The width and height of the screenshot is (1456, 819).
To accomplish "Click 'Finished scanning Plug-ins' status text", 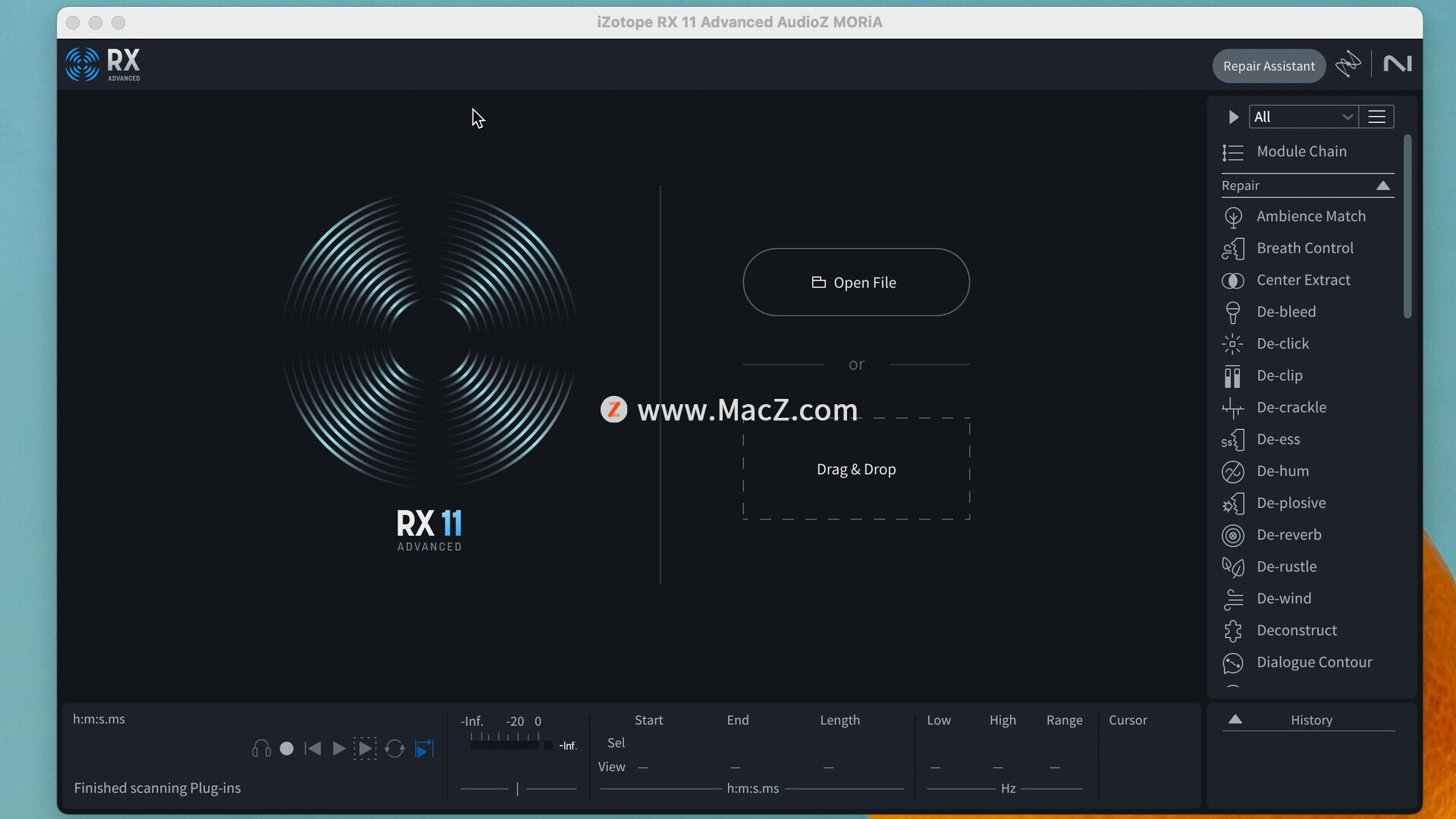I will pos(157,788).
